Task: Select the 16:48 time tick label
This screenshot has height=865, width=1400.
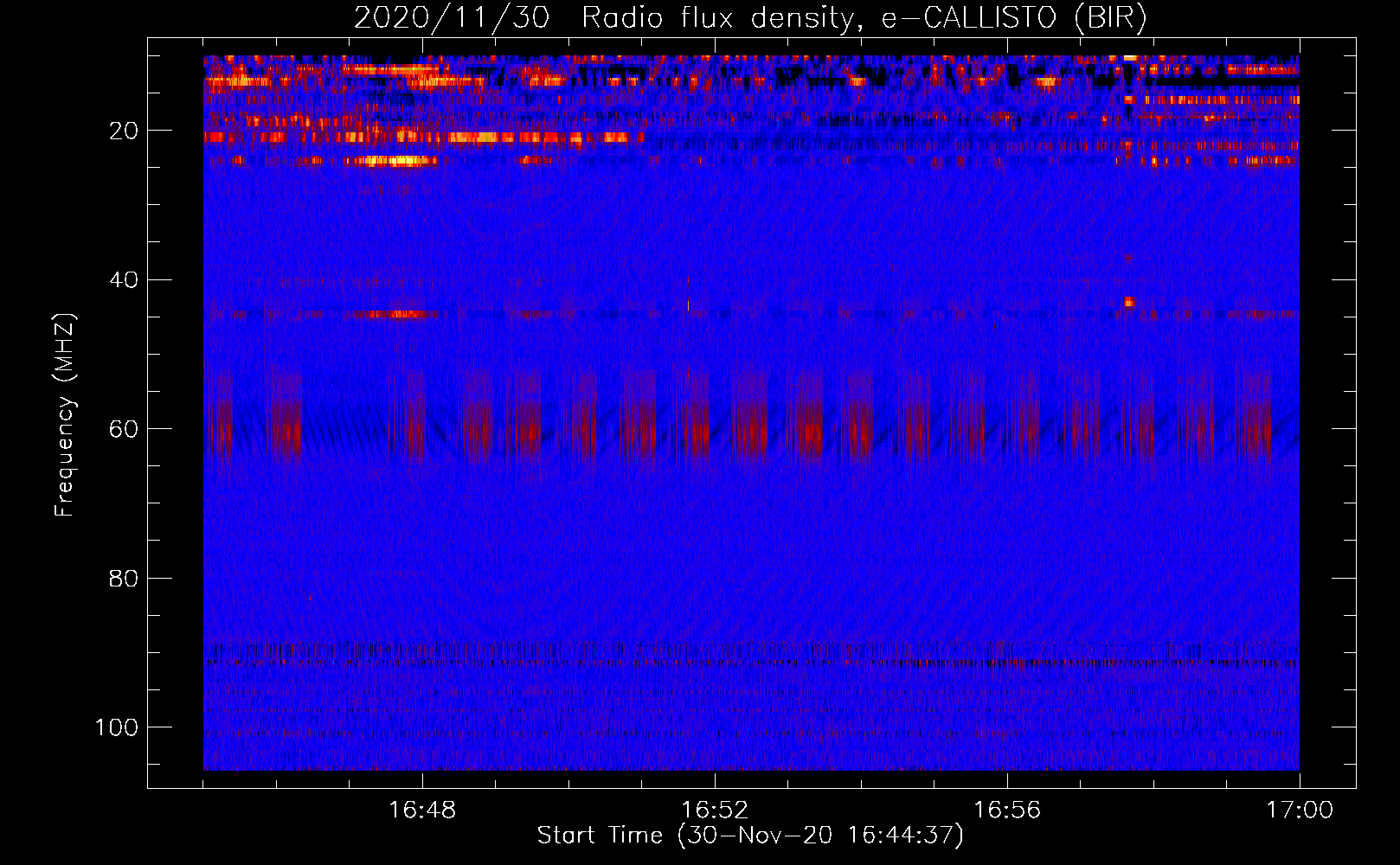Action: click(422, 811)
